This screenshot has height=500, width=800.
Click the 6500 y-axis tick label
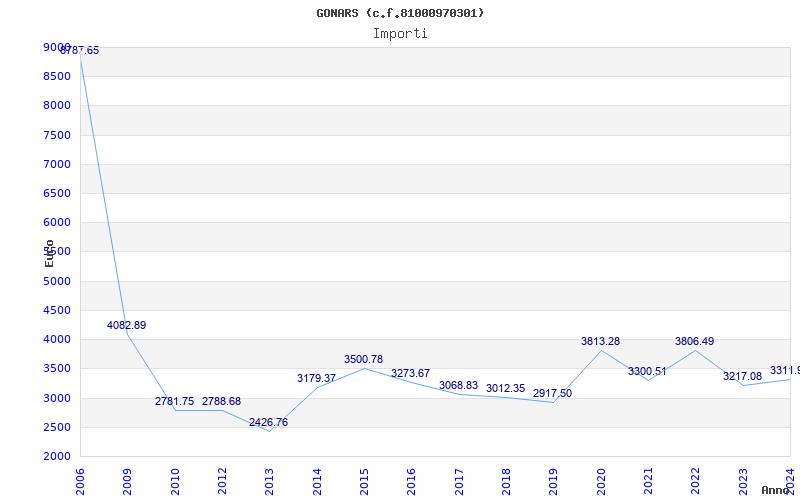(57, 193)
